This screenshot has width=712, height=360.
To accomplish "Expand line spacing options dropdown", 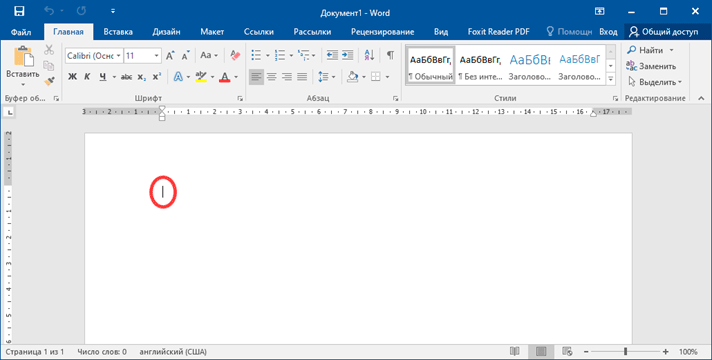I will 333,77.
